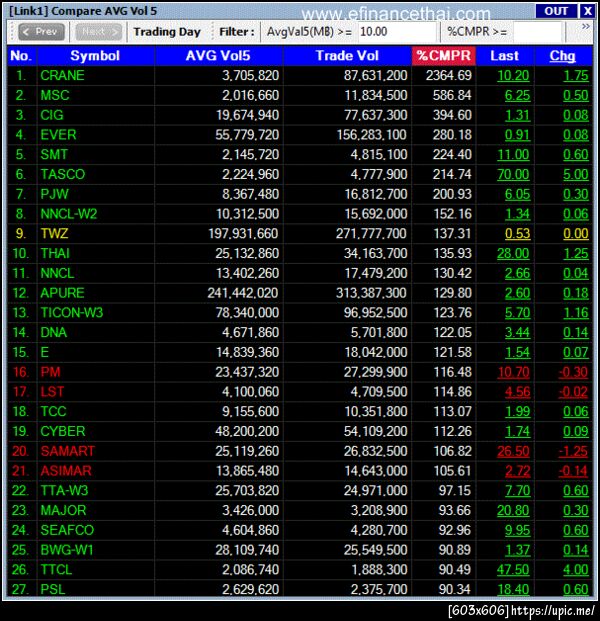Select the MAJOR symbol
This screenshot has height=621, width=600.
pyautogui.click(x=63, y=510)
